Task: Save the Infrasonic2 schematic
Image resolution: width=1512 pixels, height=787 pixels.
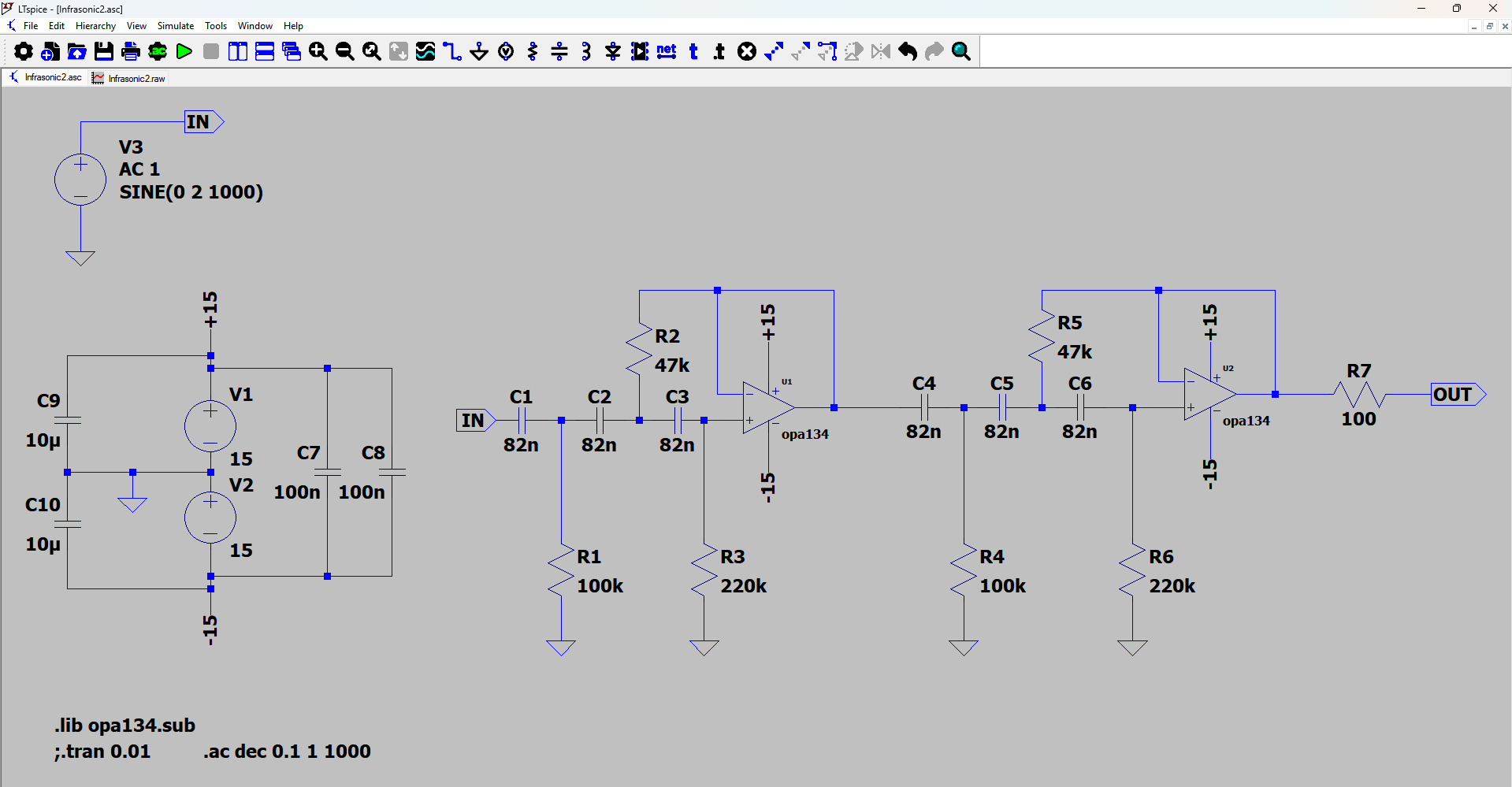Action: 103,51
